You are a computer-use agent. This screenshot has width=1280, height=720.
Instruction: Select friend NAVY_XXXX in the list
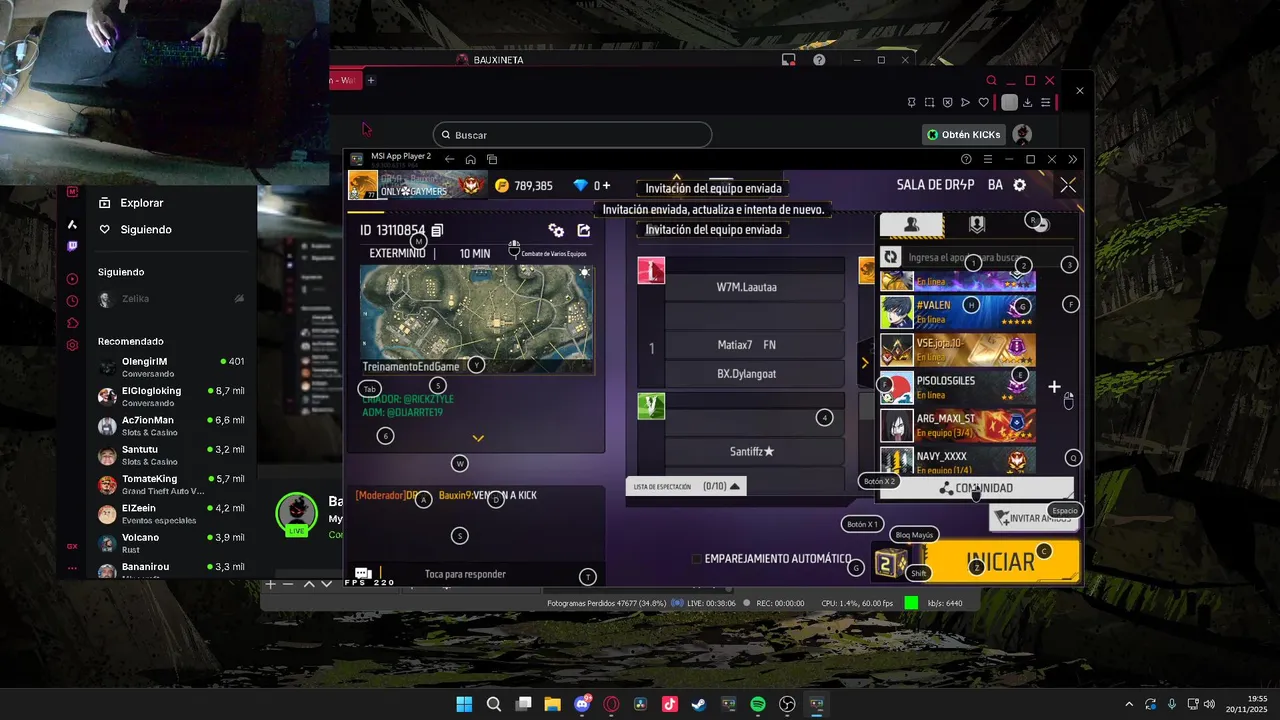pos(958,461)
